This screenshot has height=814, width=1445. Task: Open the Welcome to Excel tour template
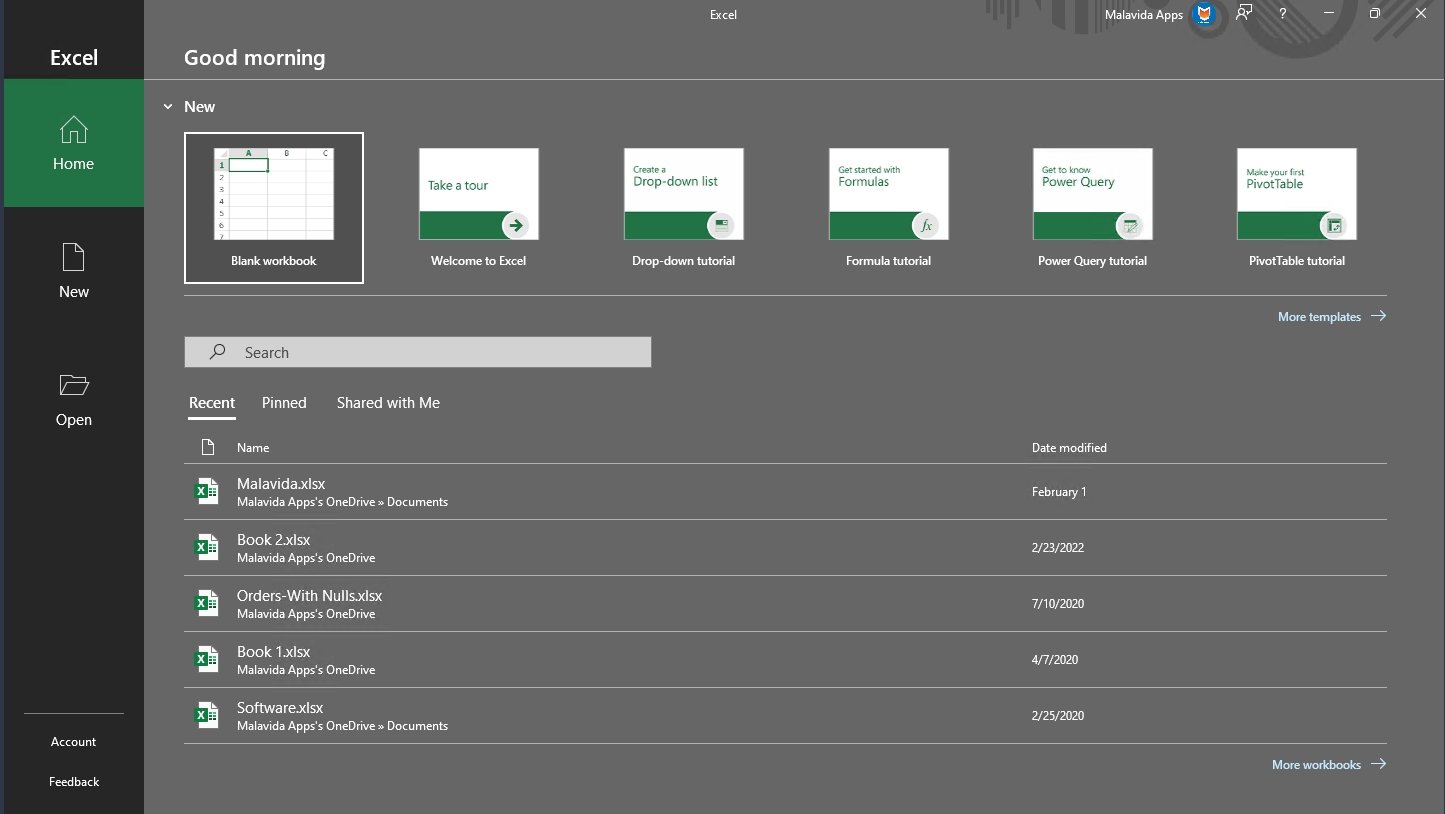tap(478, 208)
